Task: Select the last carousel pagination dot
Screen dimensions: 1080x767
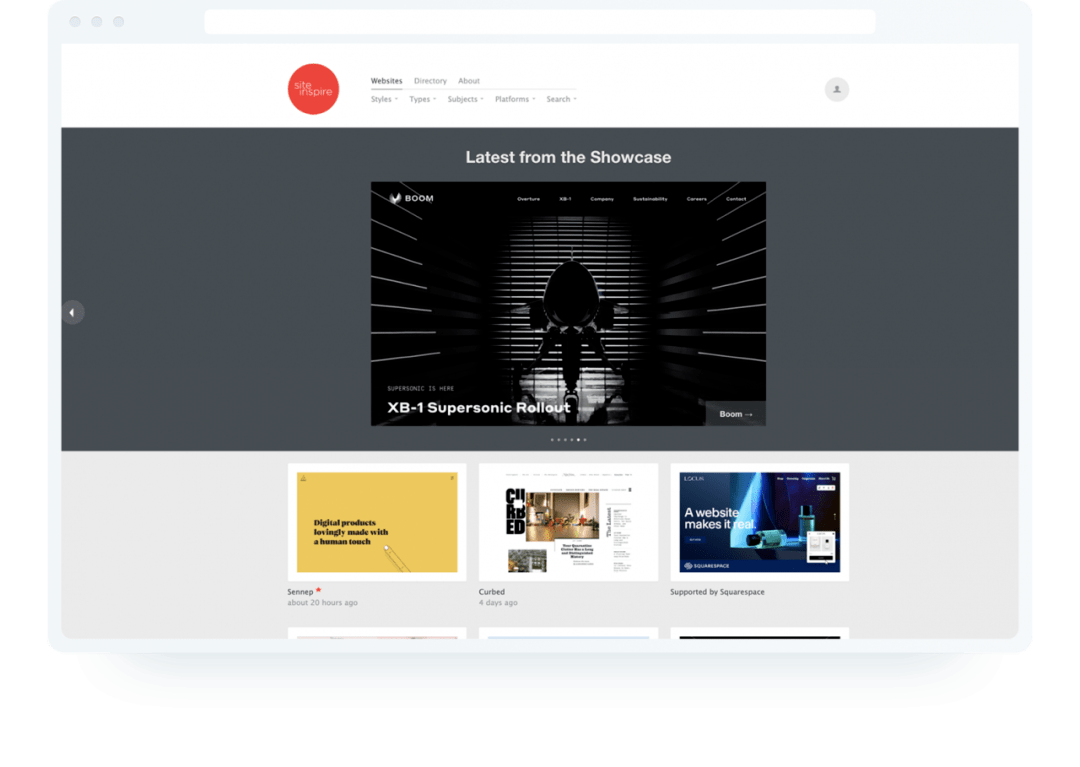Action: click(585, 439)
